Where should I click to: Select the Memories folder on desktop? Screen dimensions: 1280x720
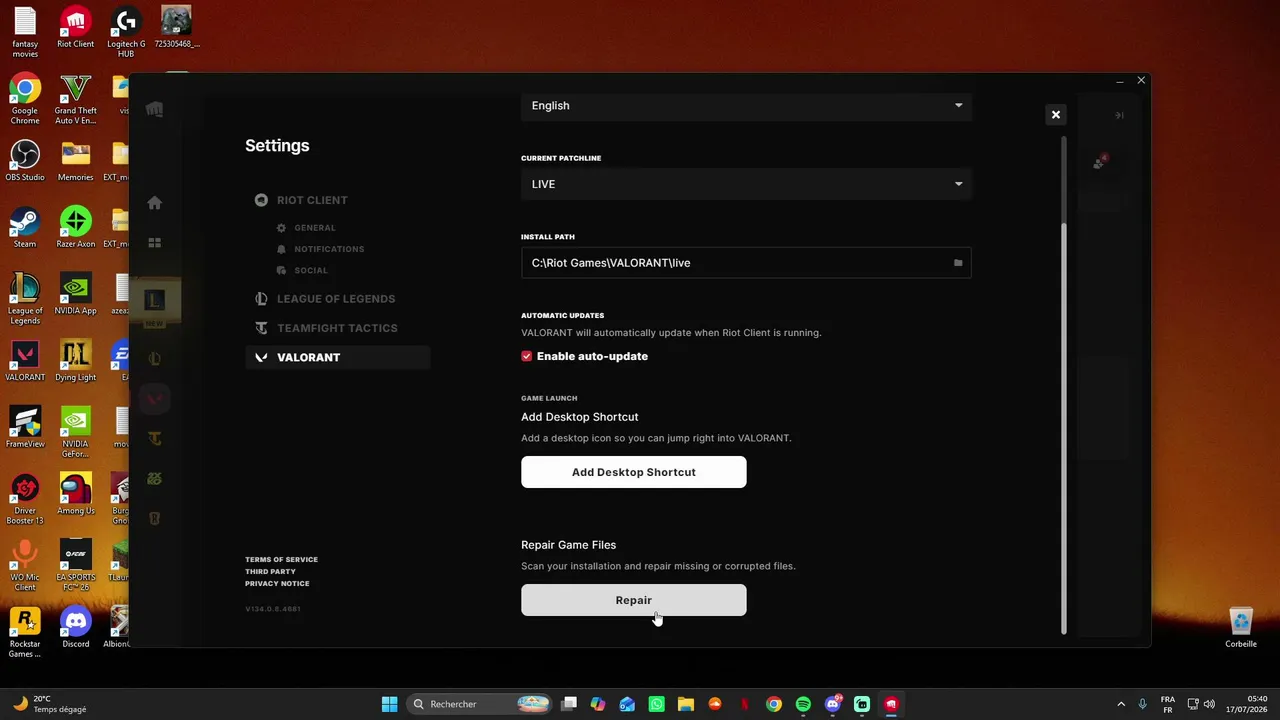click(x=75, y=161)
